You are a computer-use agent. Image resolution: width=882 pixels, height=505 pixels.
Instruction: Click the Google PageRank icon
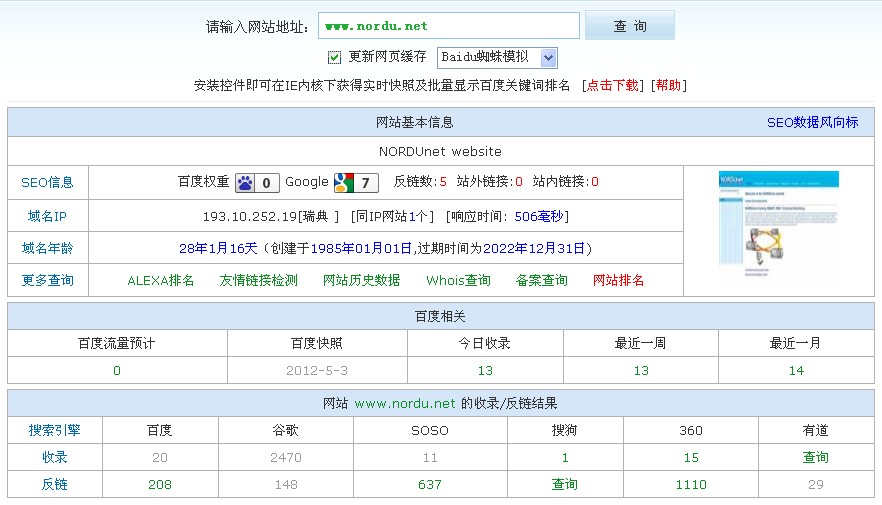click(356, 183)
